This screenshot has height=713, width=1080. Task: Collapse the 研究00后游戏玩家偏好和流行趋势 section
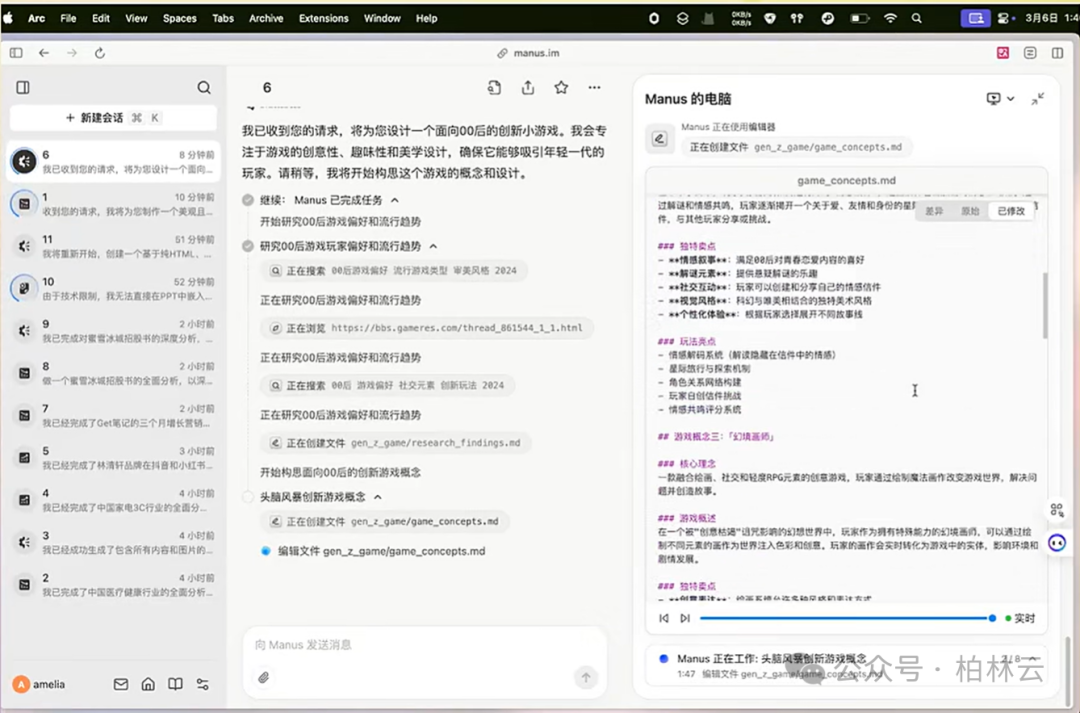coord(433,247)
